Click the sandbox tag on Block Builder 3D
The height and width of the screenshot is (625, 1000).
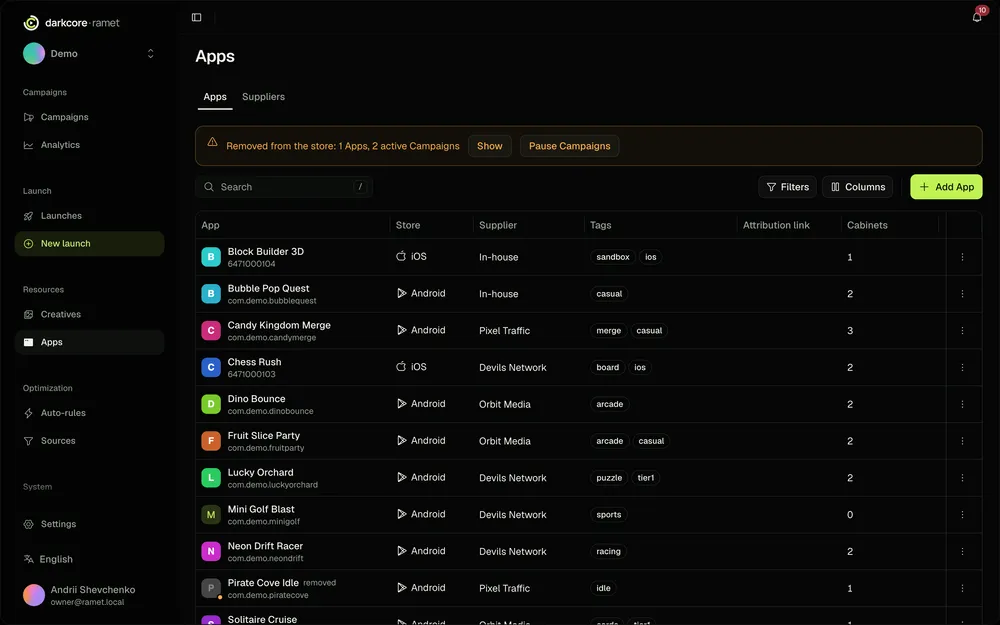point(613,257)
